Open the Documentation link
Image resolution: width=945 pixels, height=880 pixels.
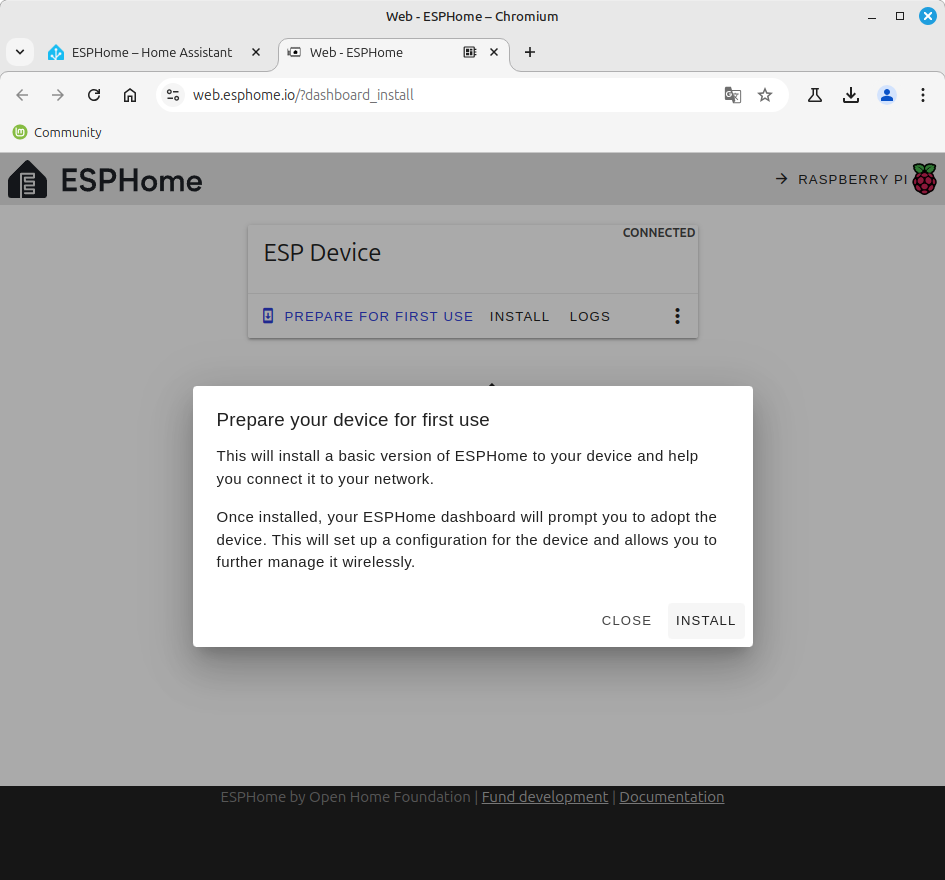click(x=671, y=797)
